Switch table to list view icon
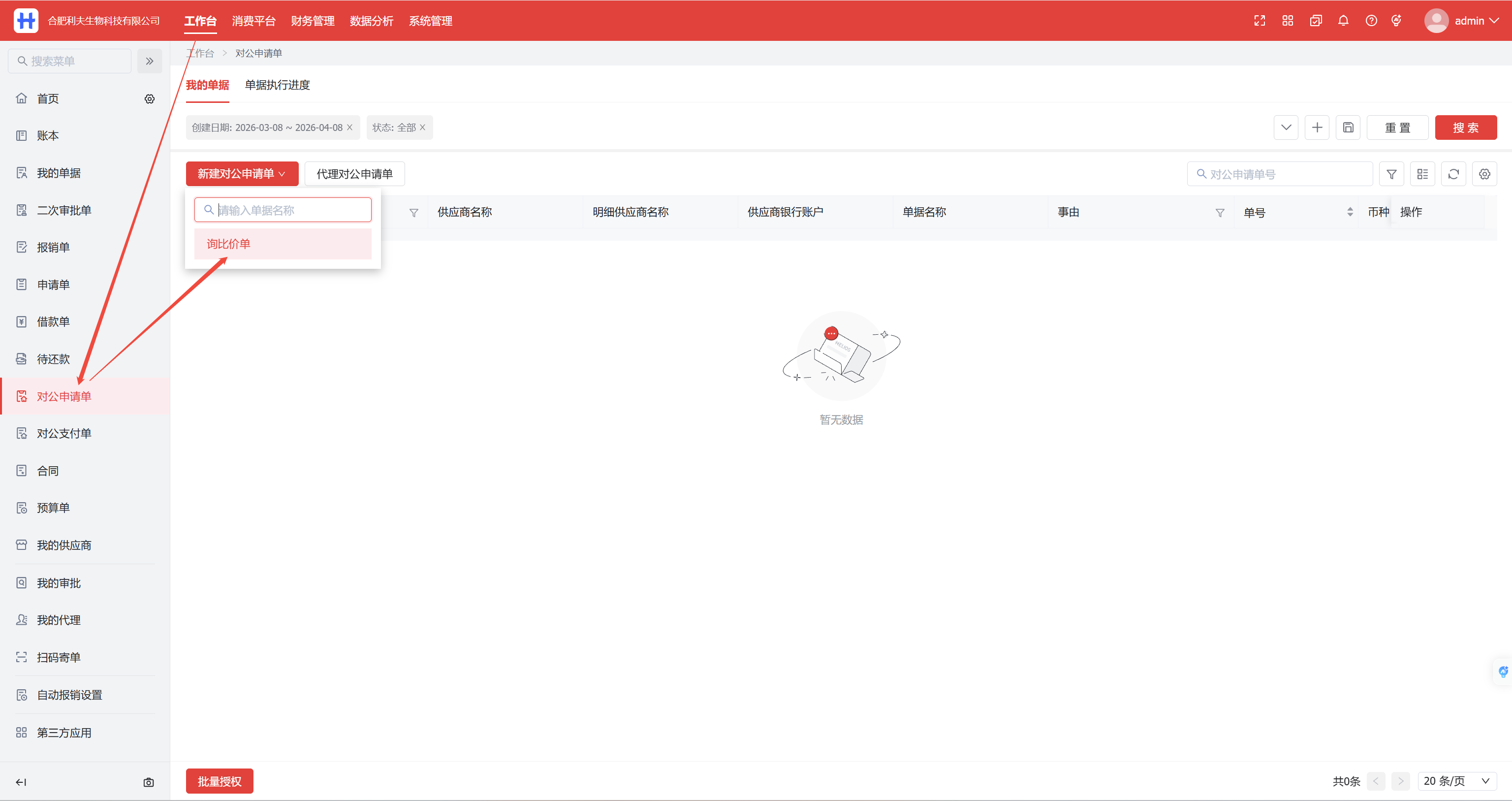 point(1423,174)
